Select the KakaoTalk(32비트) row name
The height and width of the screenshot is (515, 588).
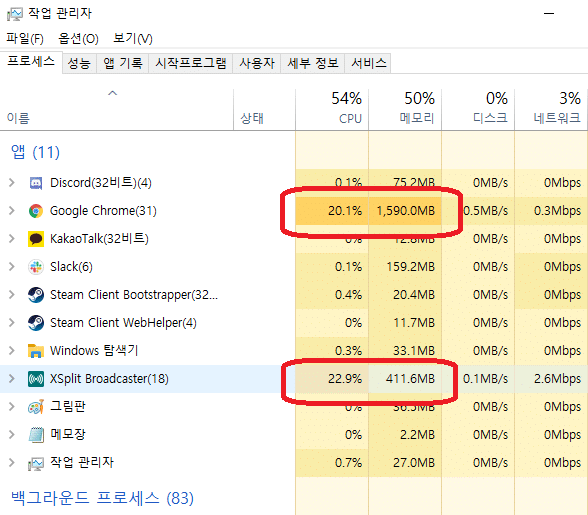point(99,239)
